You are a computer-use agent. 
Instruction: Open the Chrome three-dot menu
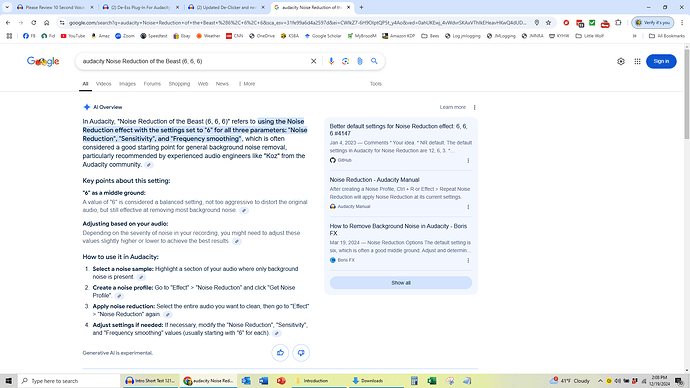pyautogui.click(x=682, y=22)
